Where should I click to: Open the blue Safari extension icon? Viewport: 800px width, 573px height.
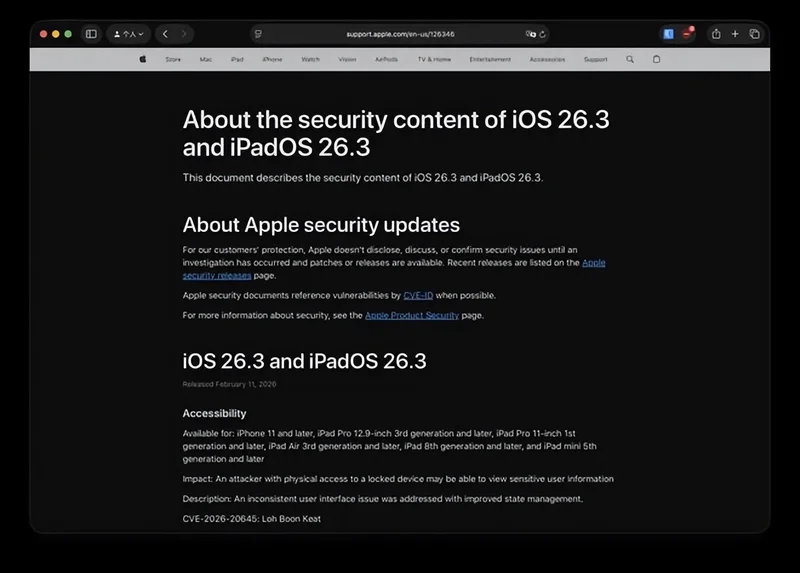(668, 34)
